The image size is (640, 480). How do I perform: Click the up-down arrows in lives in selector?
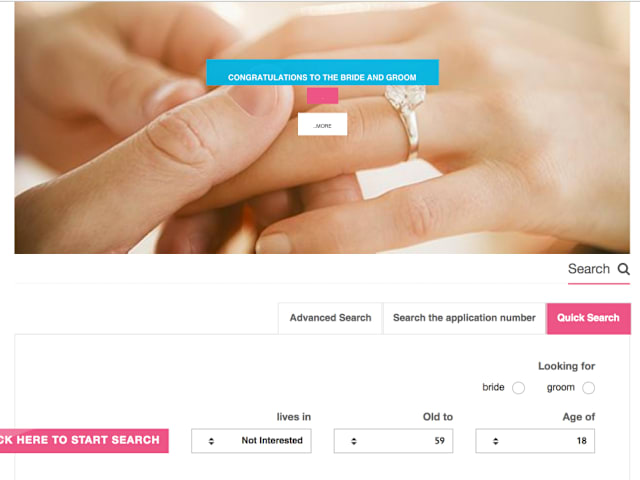pyautogui.click(x=211, y=441)
